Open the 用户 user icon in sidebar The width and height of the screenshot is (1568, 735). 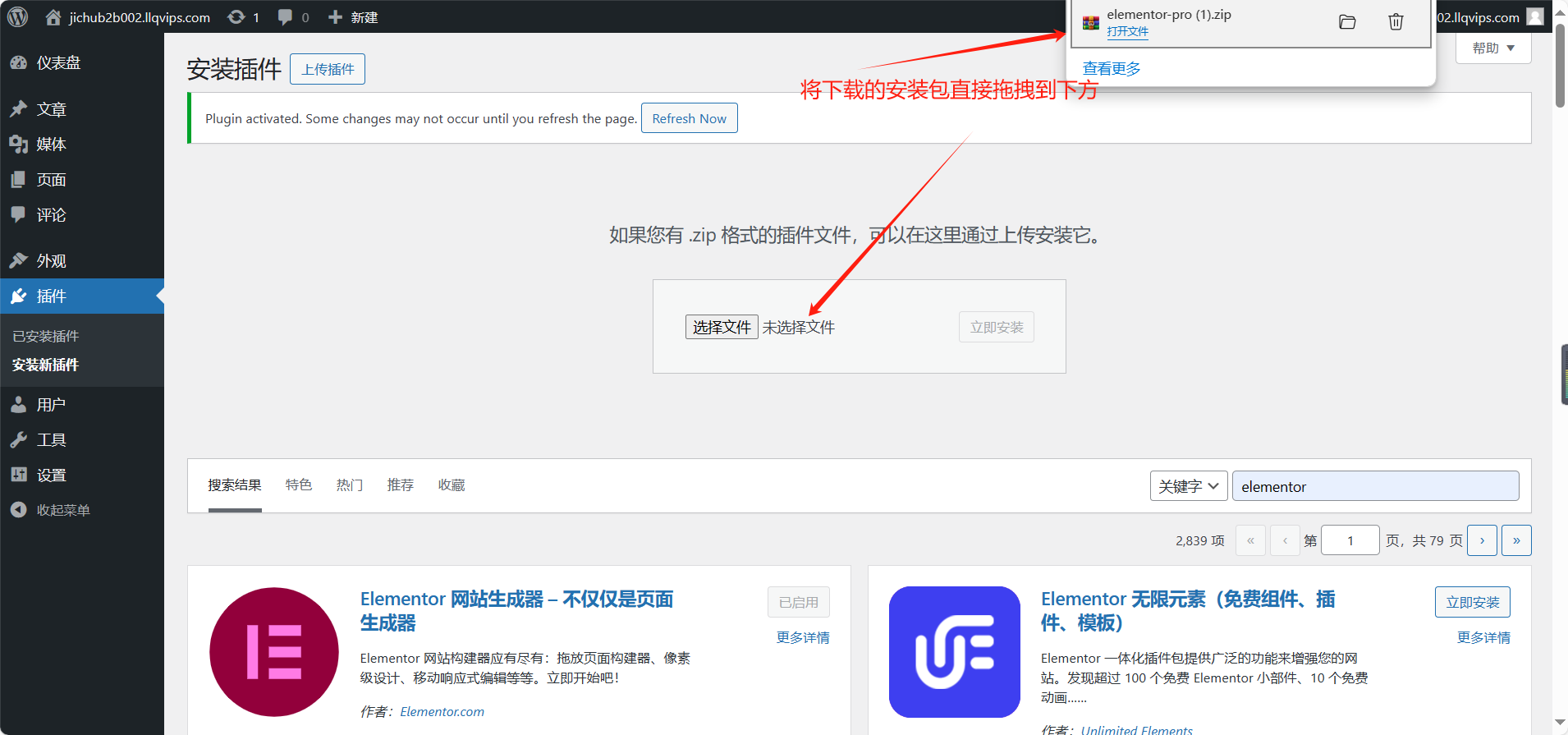(x=18, y=405)
